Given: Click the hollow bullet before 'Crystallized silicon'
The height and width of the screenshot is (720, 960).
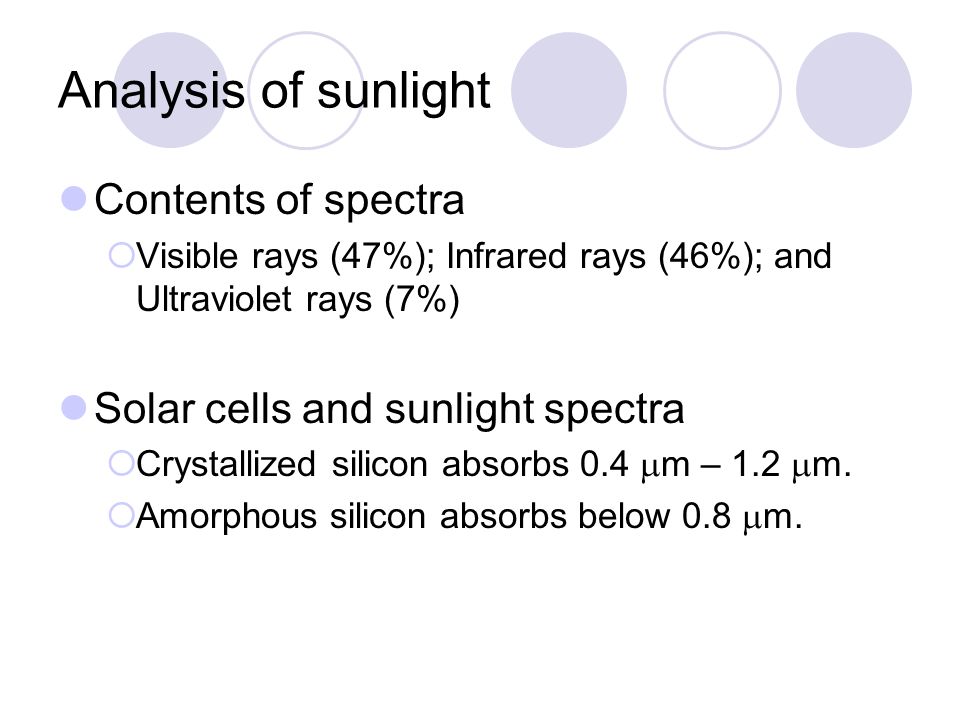Looking at the screenshot, I should tap(121, 463).
